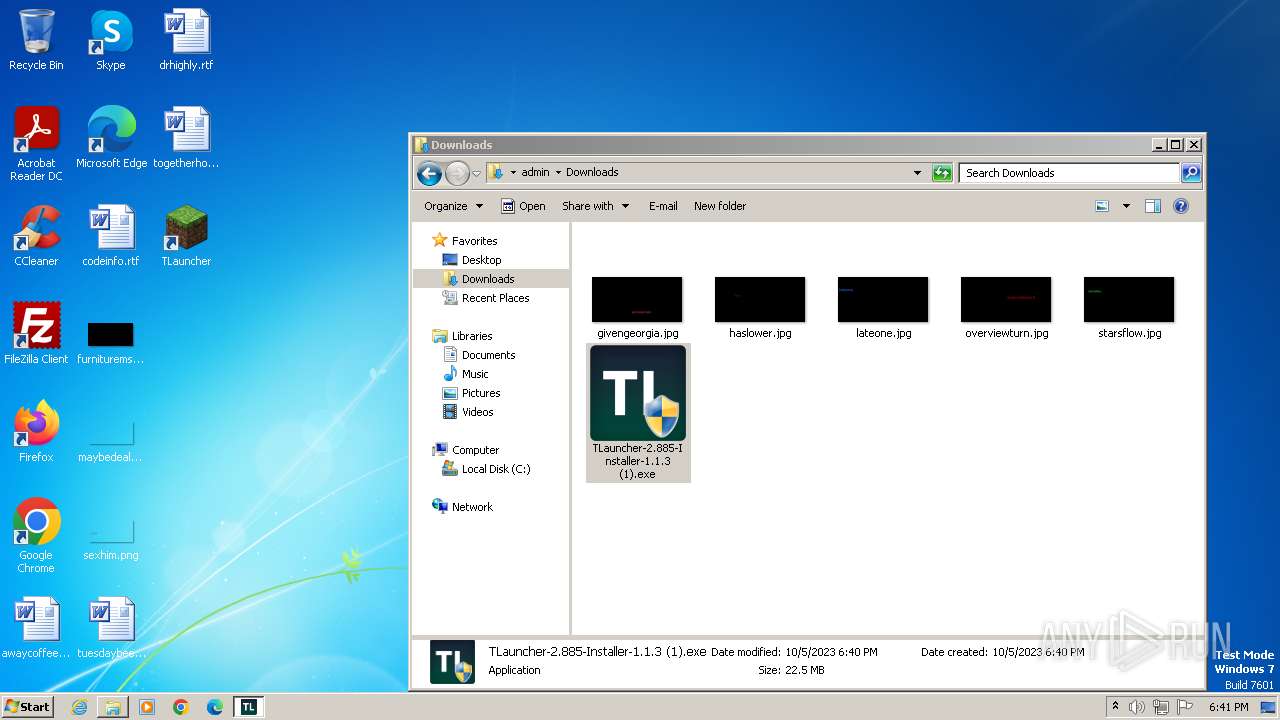The width and height of the screenshot is (1280, 720).
Task: Click the TL taskbar button
Action: click(249, 707)
